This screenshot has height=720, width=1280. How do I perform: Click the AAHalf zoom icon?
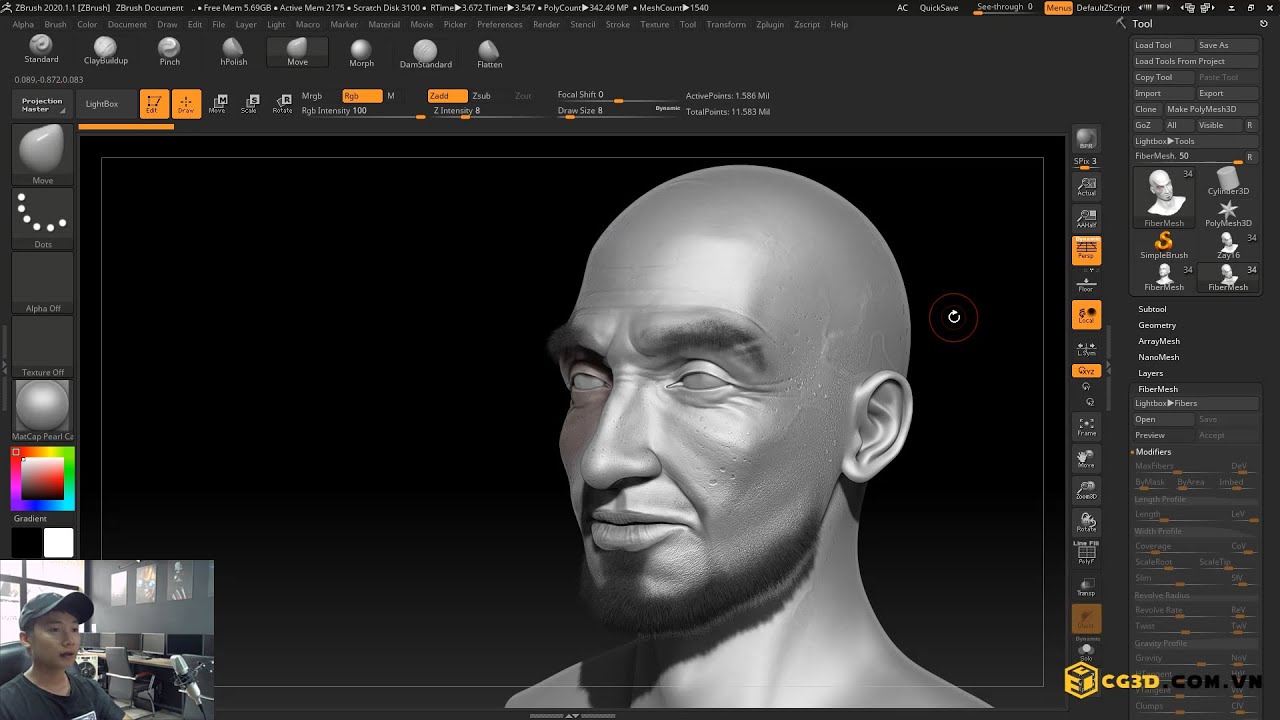1086,218
